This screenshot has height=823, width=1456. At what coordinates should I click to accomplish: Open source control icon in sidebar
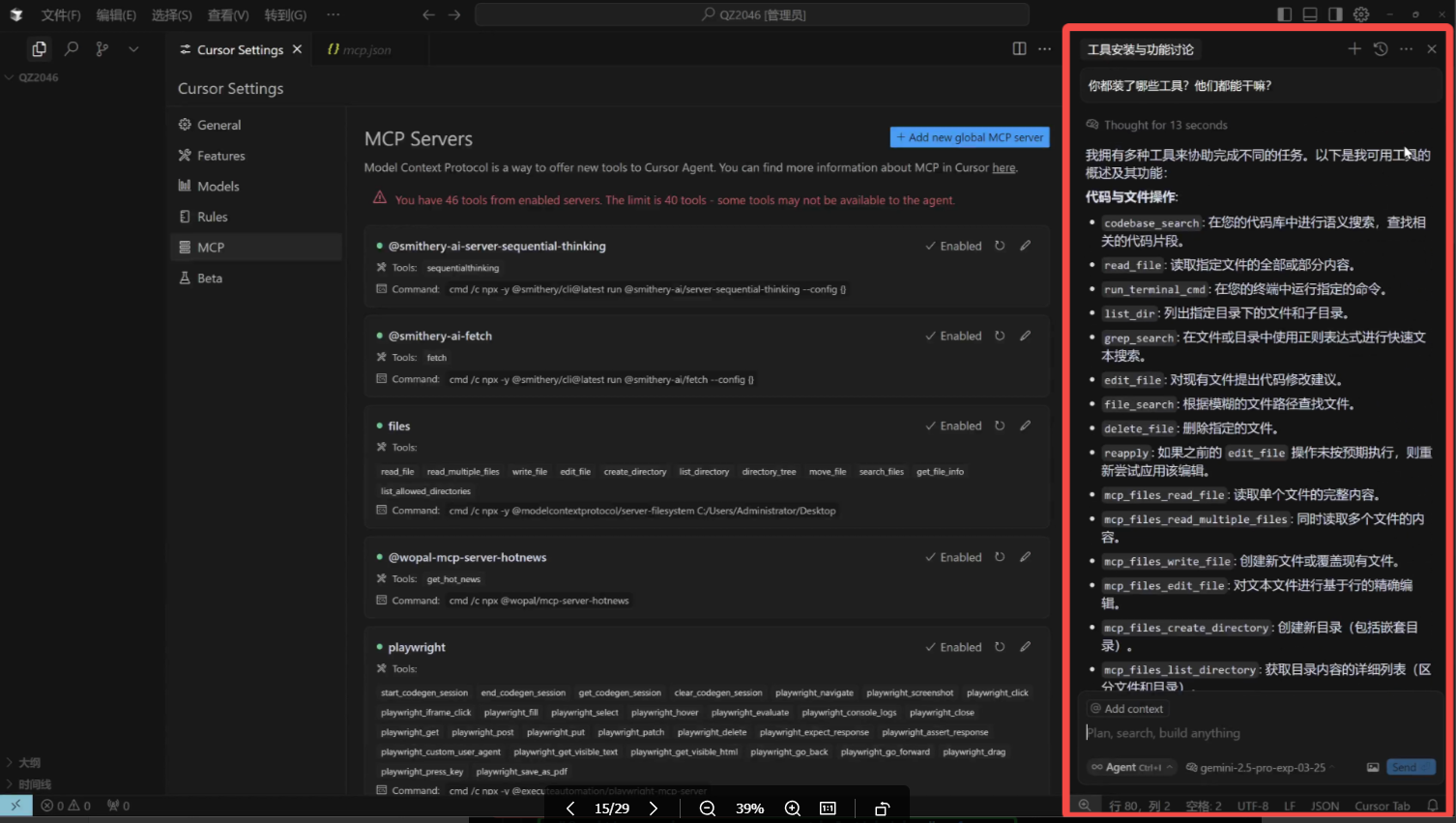pyautogui.click(x=102, y=49)
